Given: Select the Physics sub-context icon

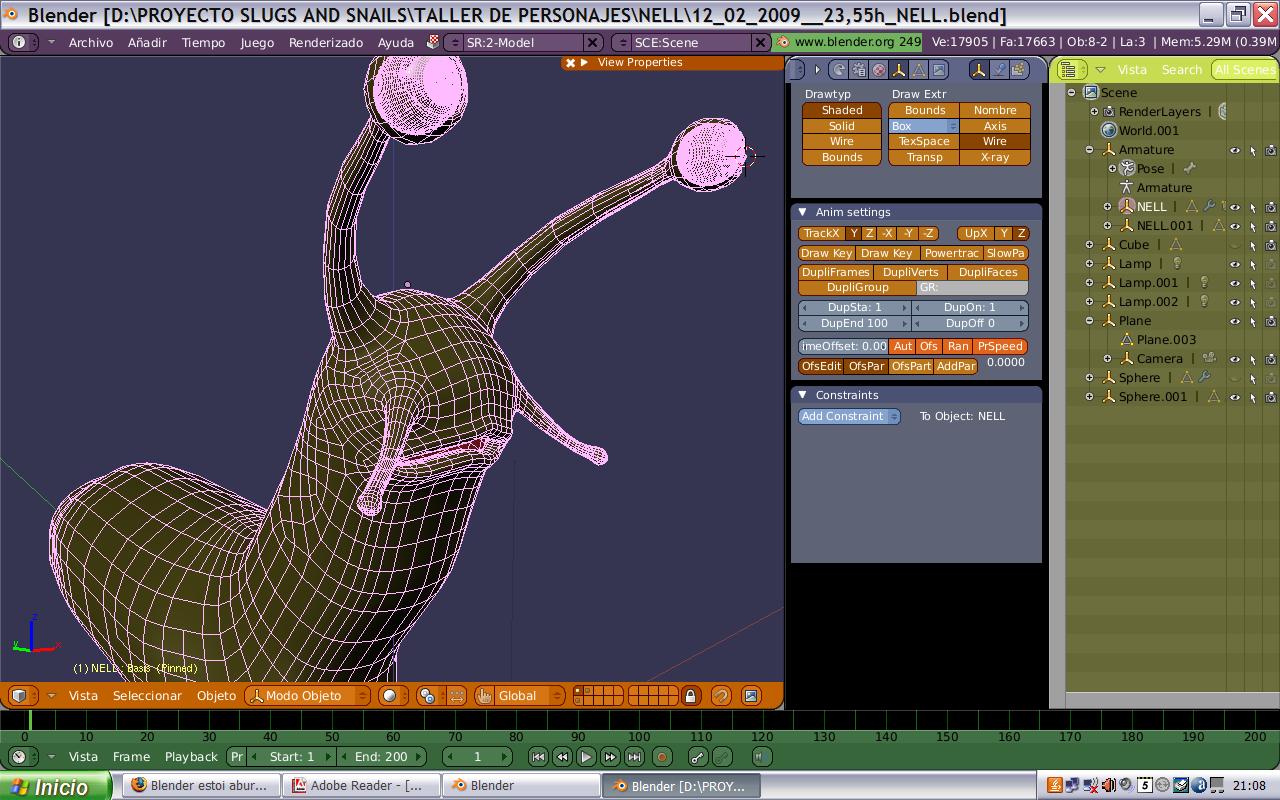Looking at the screenshot, I should pyautogui.click(x=998, y=70).
